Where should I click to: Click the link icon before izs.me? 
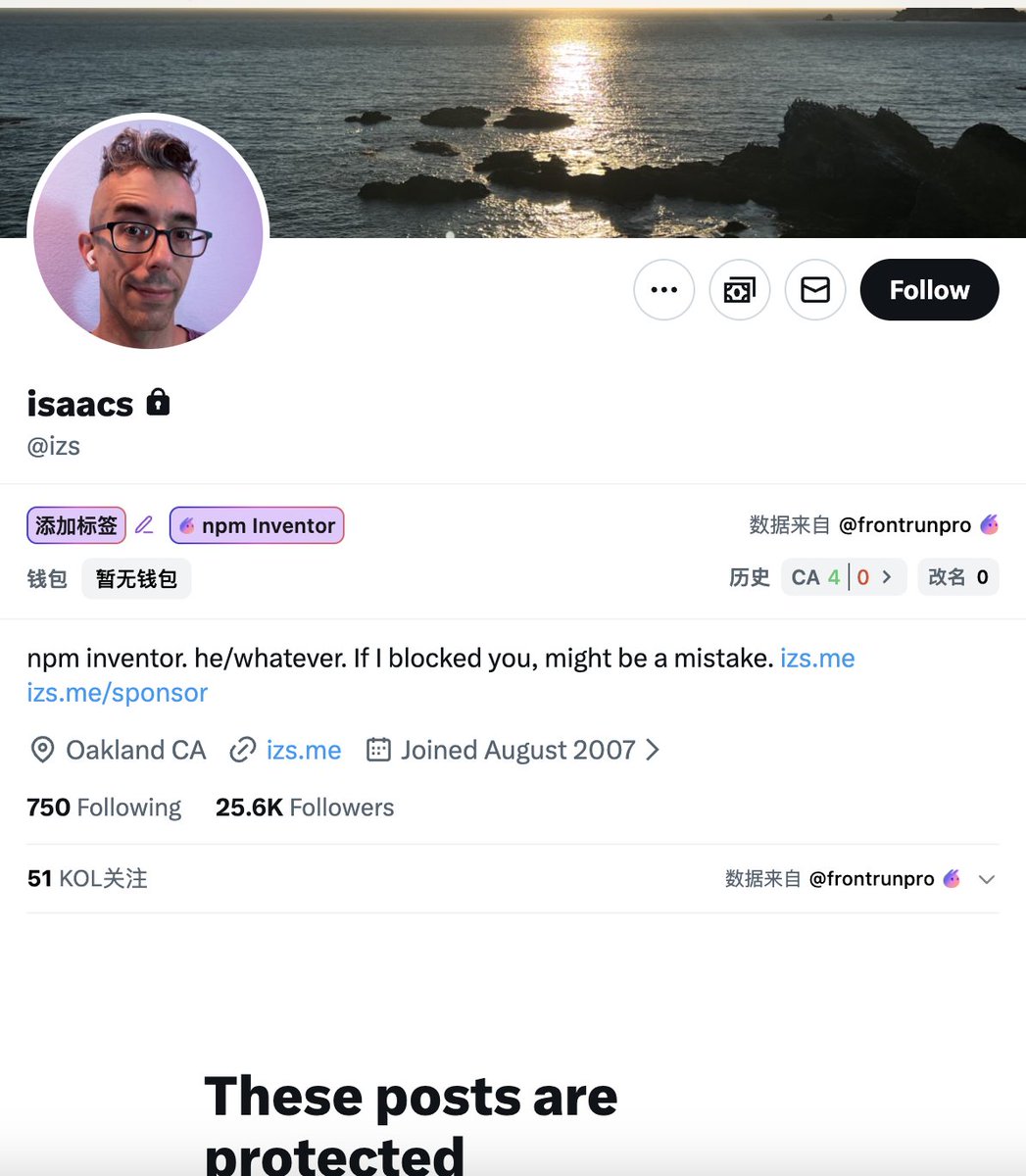click(242, 751)
